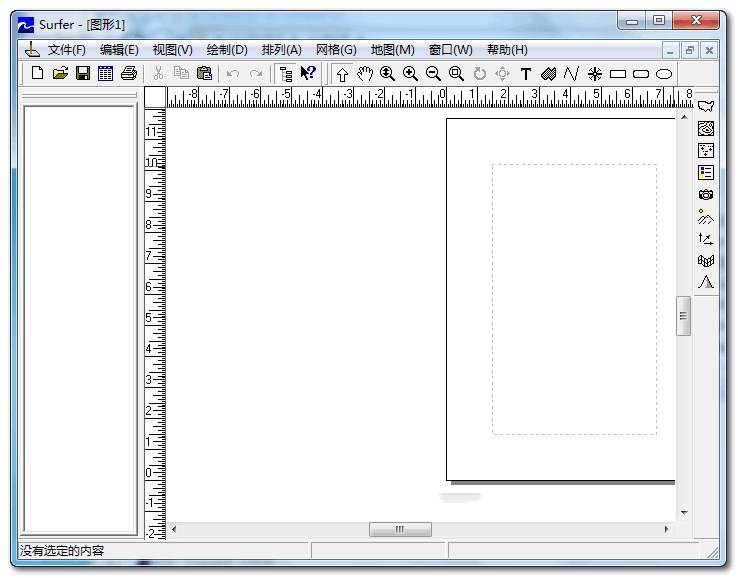
Task: Select the Rectangle drawing tool
Action: (618, 73)
